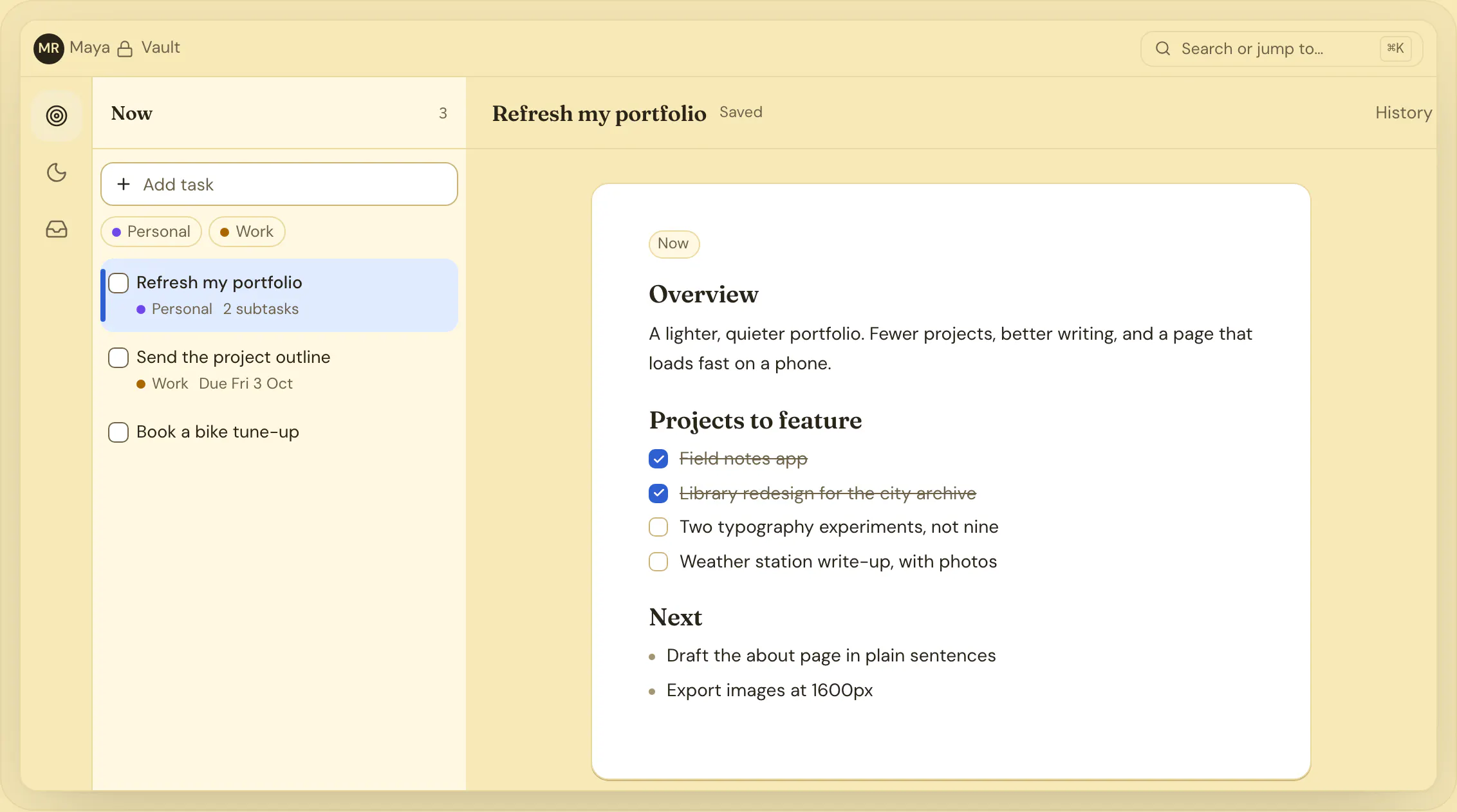
Task: Click the Work label under Send the project outline
Action: (x=170, y=384)
